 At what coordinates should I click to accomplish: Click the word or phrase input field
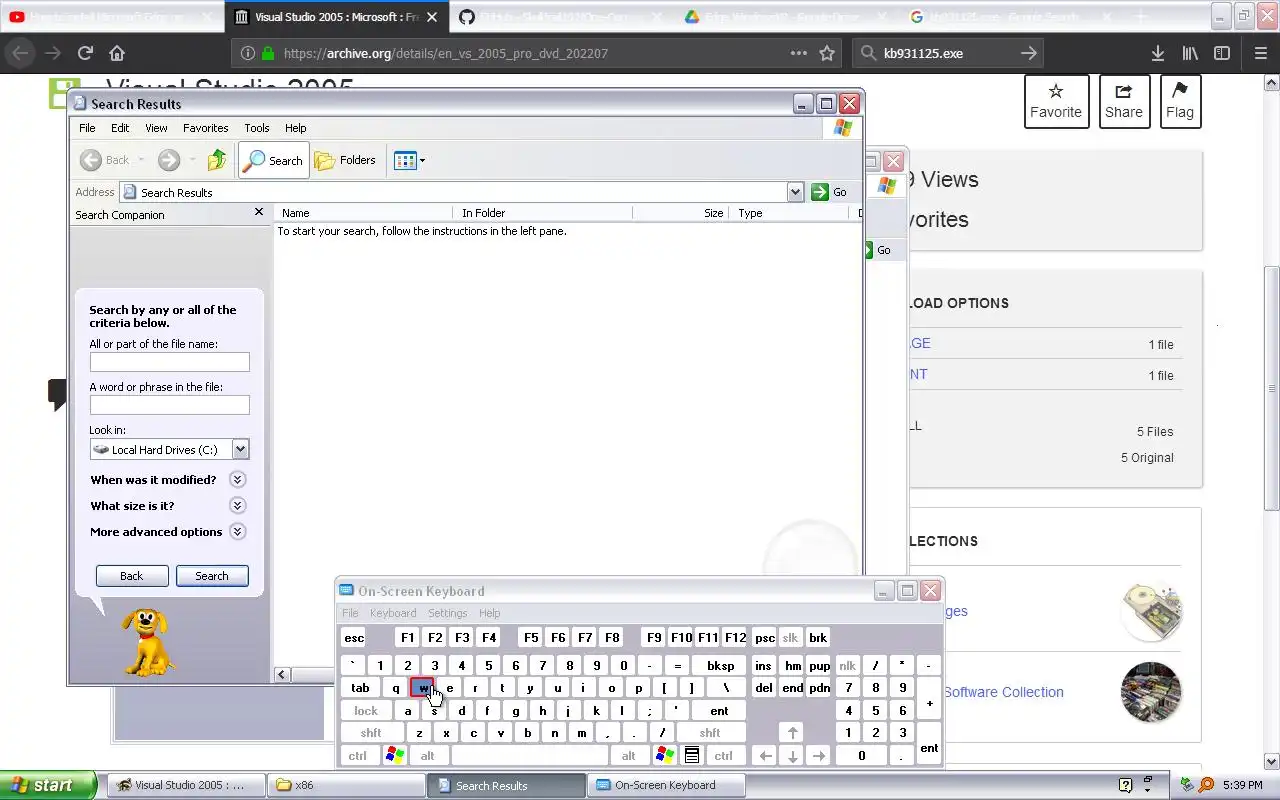click(170, 405)
